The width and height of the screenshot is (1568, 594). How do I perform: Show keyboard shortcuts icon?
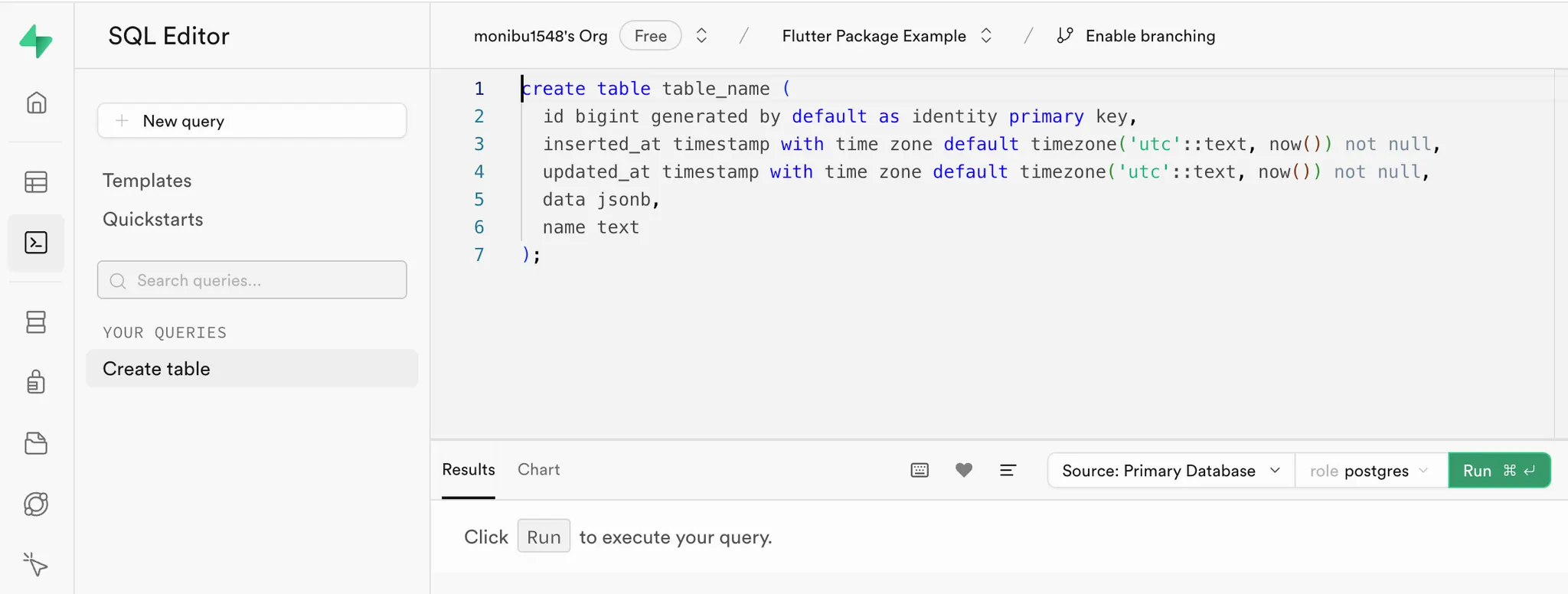920,470
